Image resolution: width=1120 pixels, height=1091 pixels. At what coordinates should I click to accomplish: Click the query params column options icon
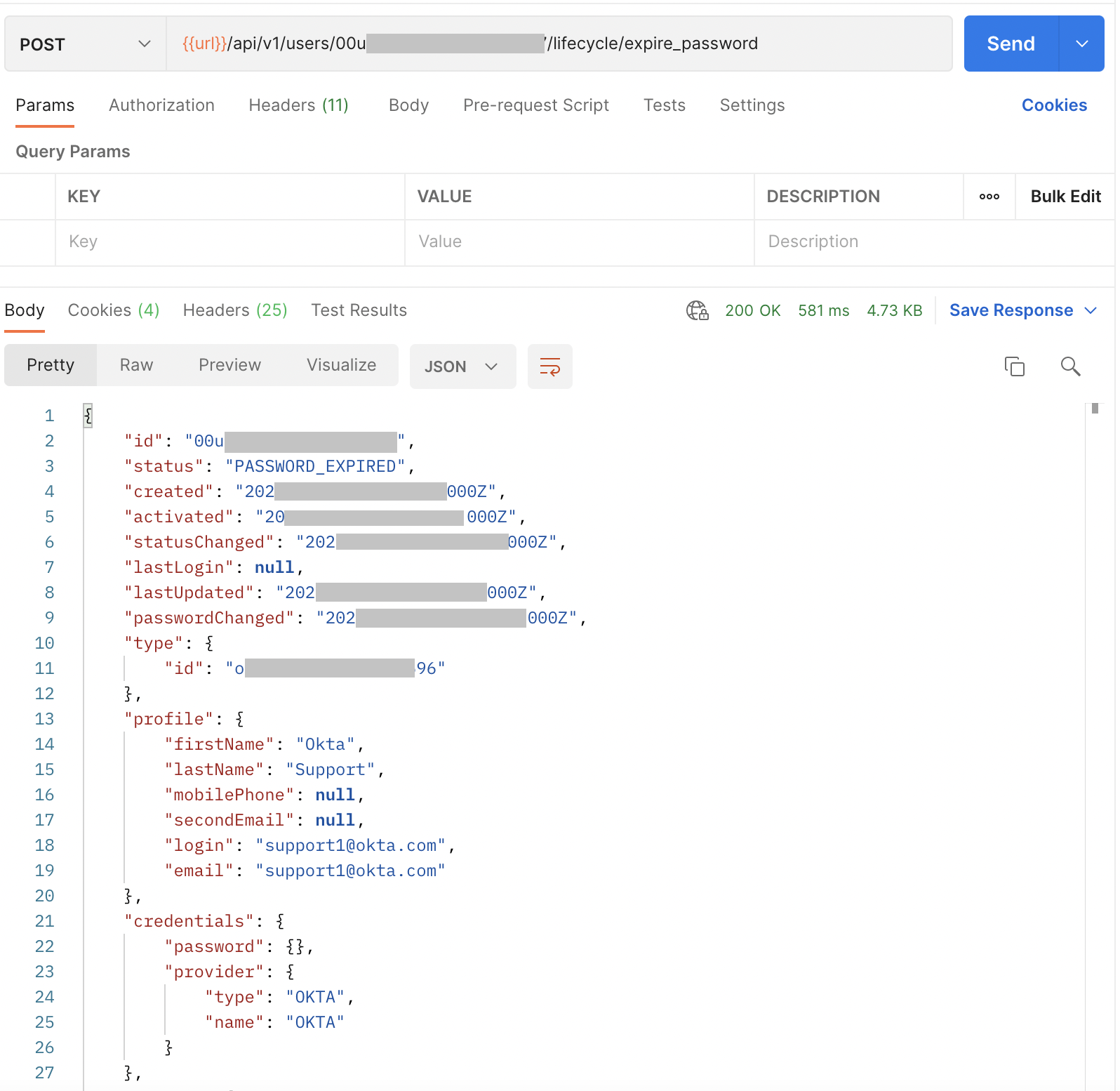coord(989,197)
